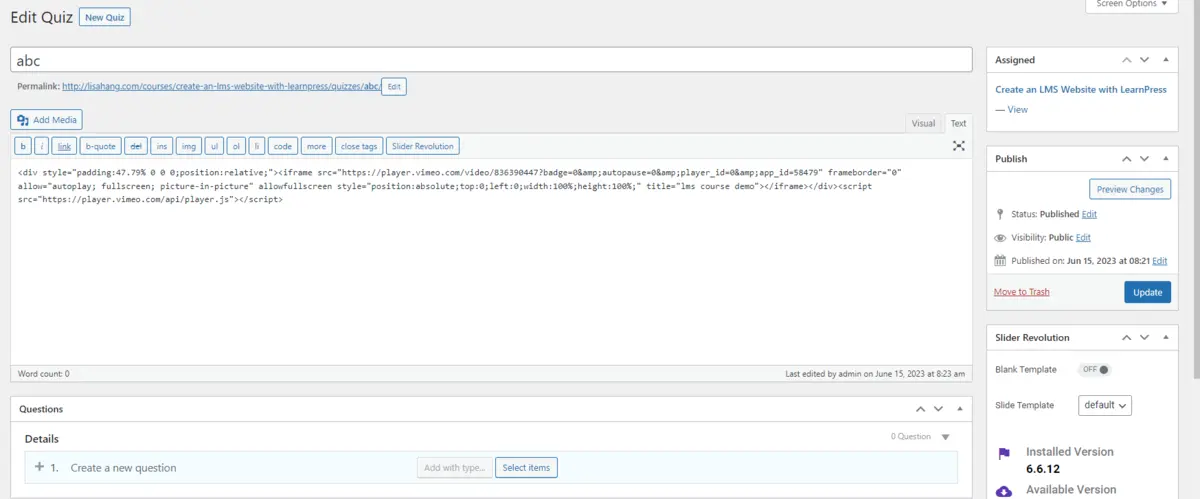Viewport: 1200px width, 499px height.
Task: Insert b-quote tag
Action: pyautogui.click(x=101, y=146)
